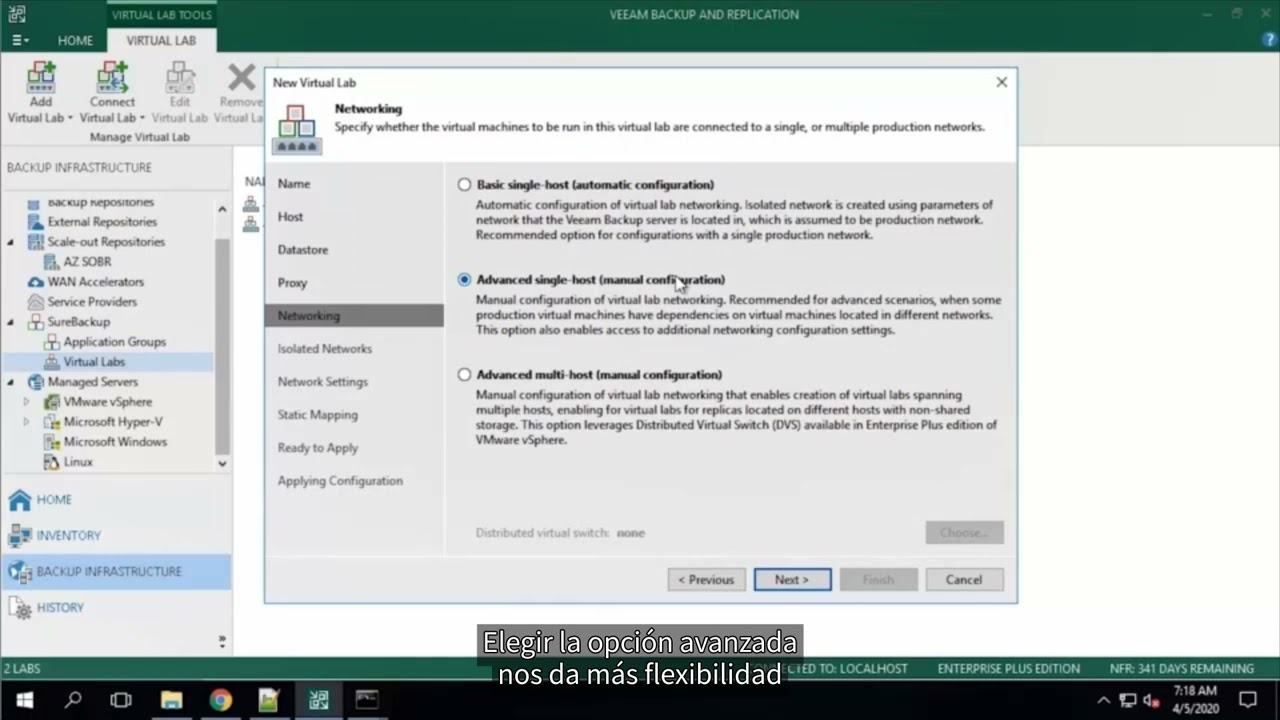This screenshot has height=720, width=1280.
Task: Open the notification center icon
Action: [1248, 700]
